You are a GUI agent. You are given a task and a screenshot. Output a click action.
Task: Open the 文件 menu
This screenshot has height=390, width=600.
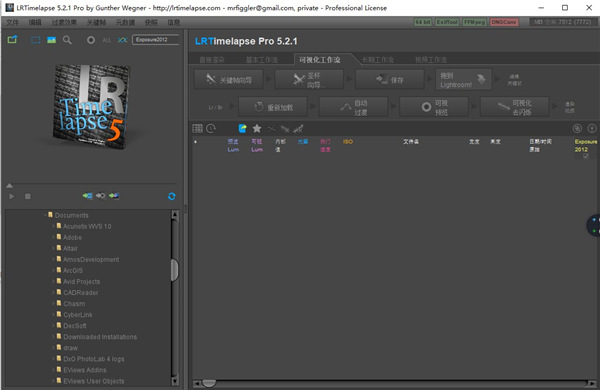[x=12, y=22]
